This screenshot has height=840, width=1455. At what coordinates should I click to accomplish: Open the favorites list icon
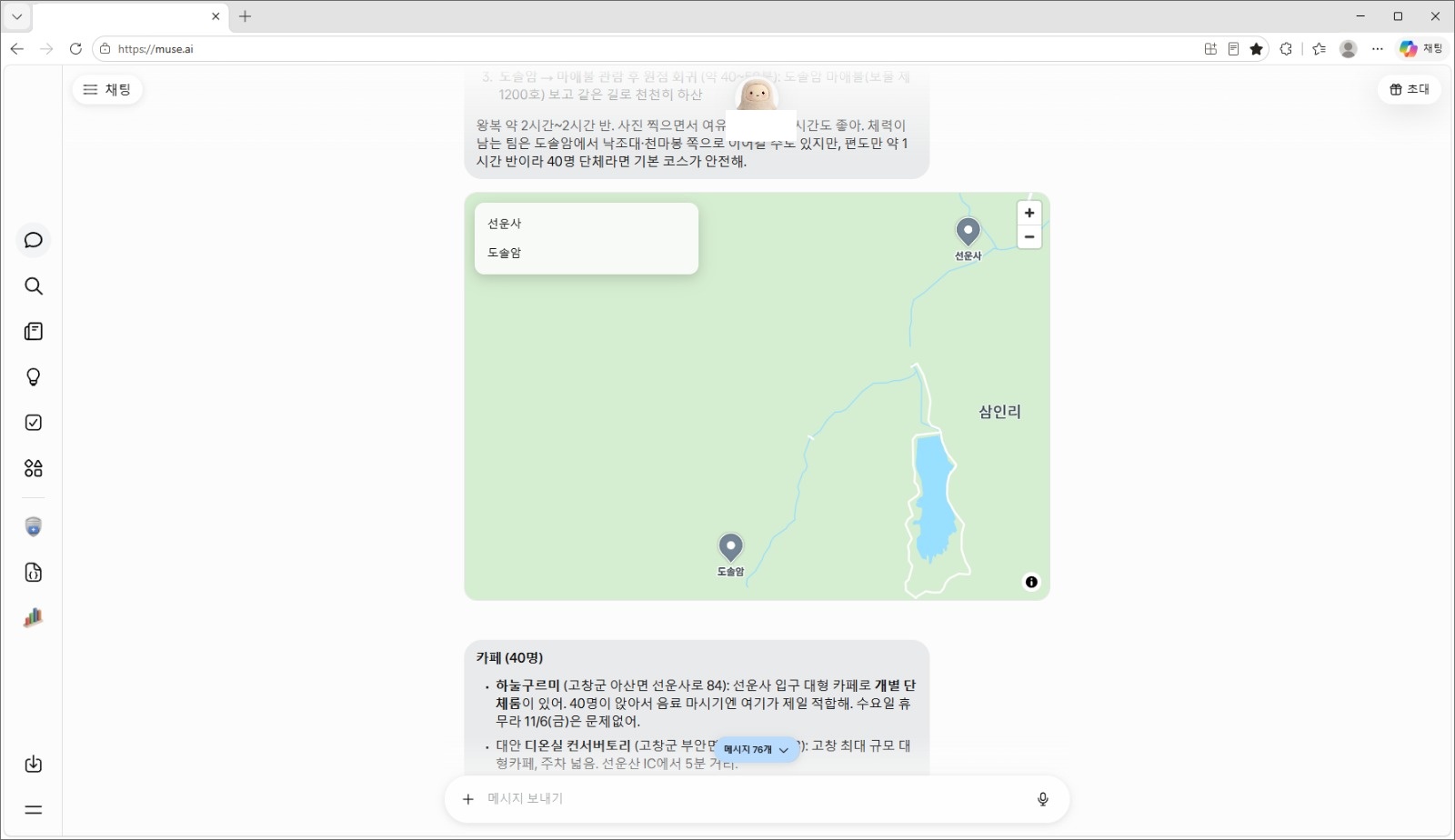pos(1320,49)
